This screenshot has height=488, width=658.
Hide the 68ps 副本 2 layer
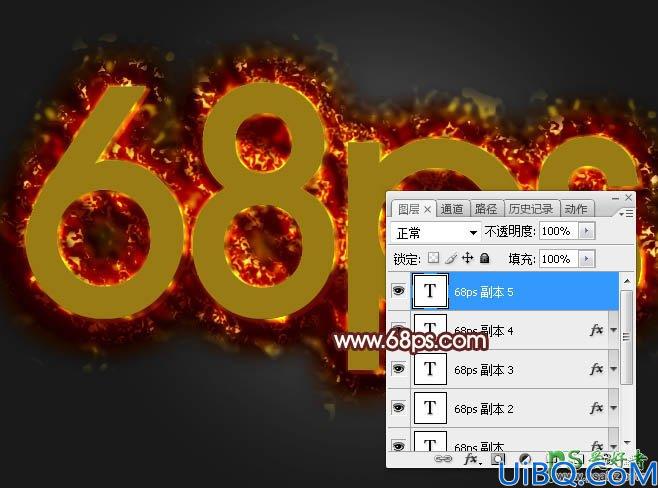point(398,407)
